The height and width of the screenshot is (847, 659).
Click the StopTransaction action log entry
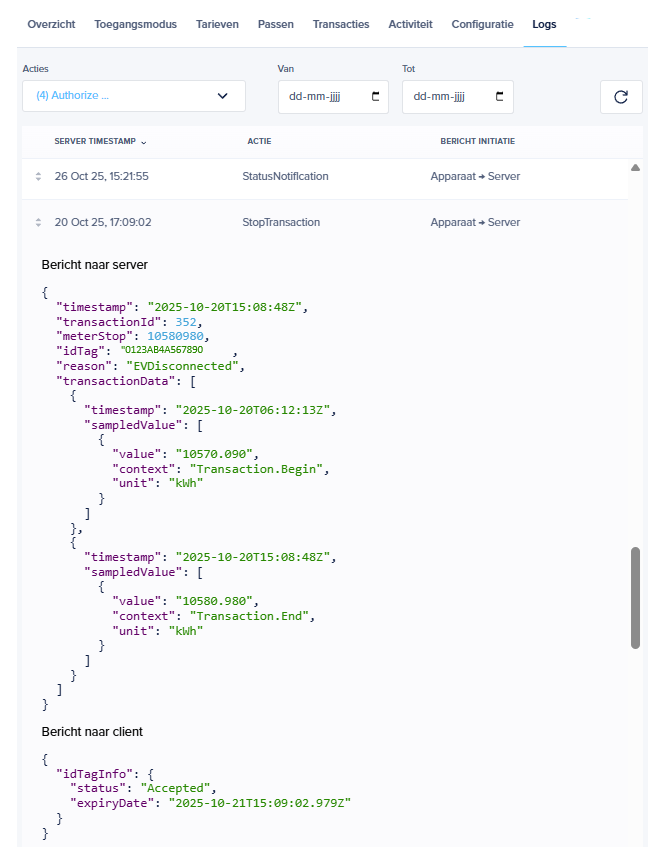point(281,223)
